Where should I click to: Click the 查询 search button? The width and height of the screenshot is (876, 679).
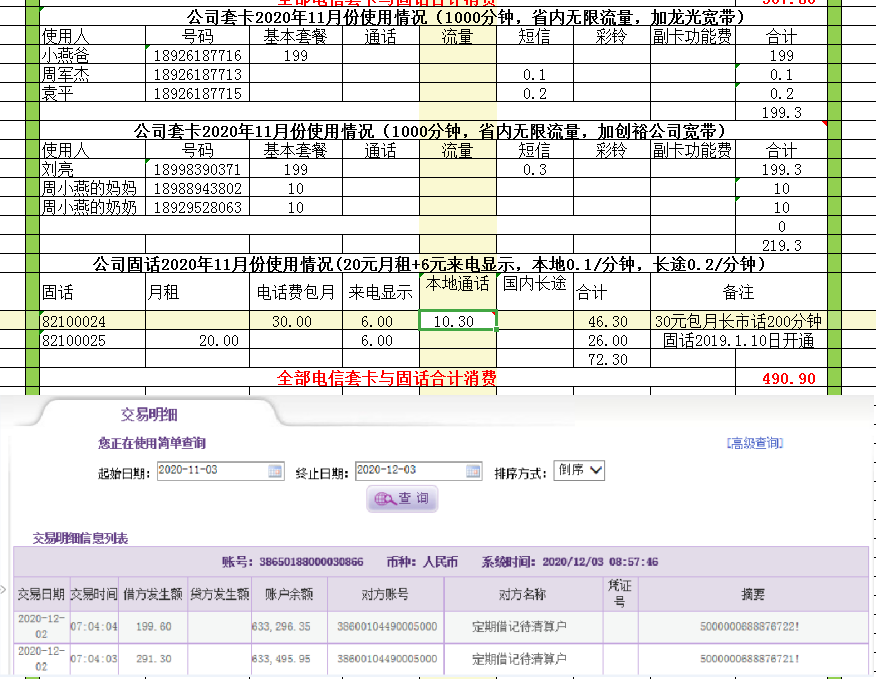(x=402, y=498)
